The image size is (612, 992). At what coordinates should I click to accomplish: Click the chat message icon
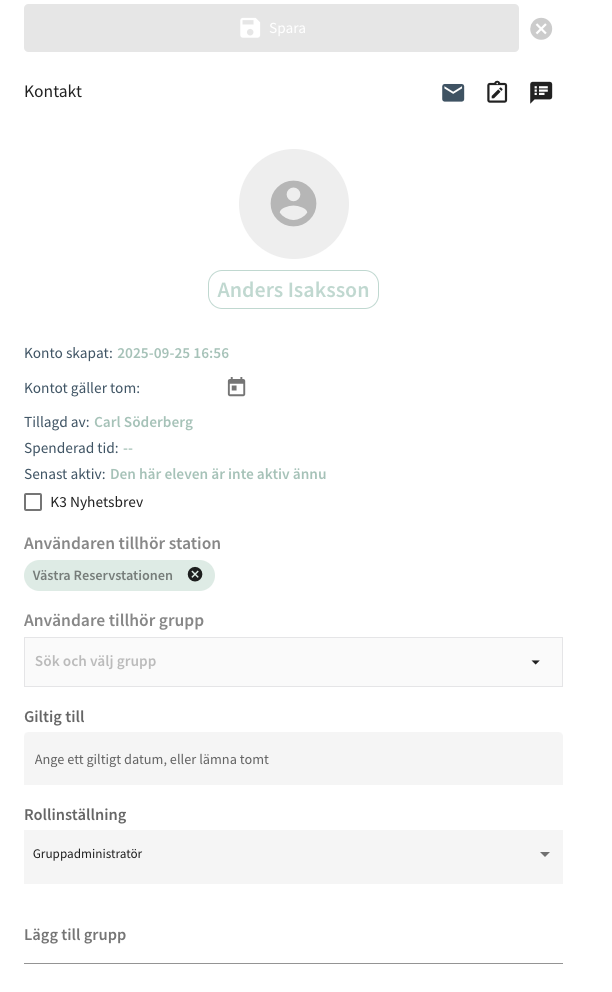pos(541,93)
